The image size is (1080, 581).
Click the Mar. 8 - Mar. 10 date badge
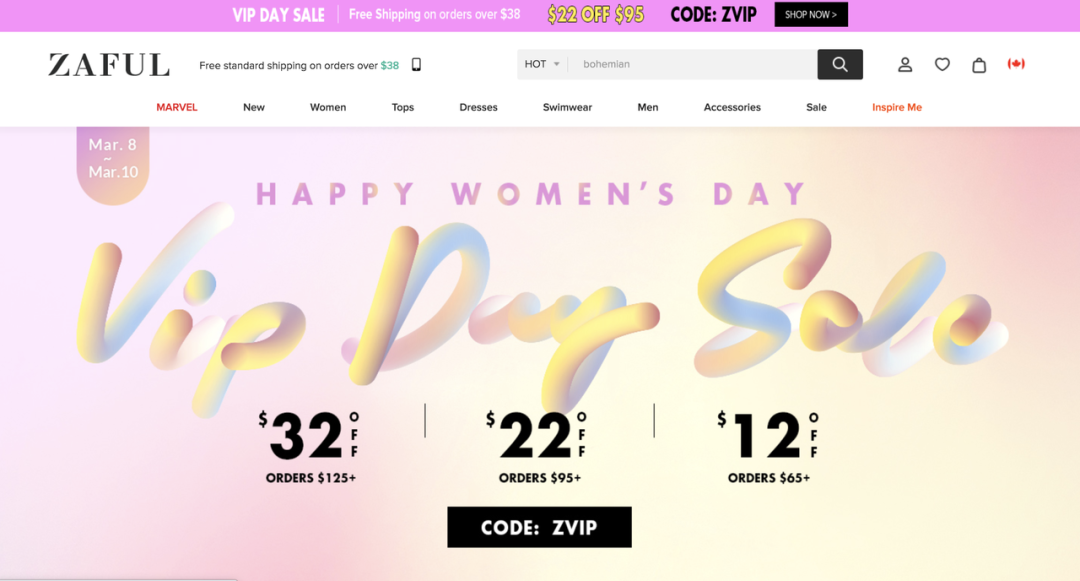[x=113, y=159]
